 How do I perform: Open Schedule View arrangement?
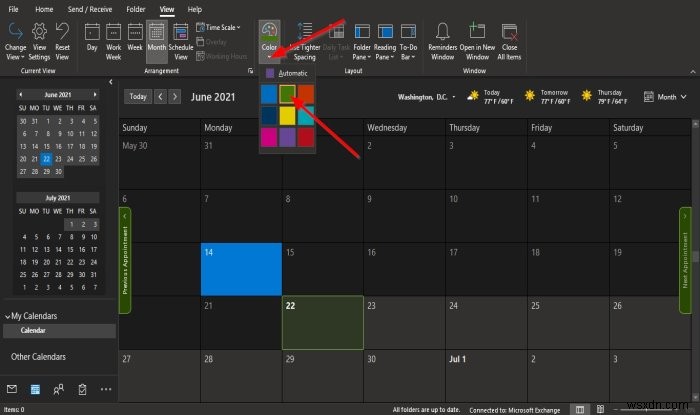pos(181,42)
